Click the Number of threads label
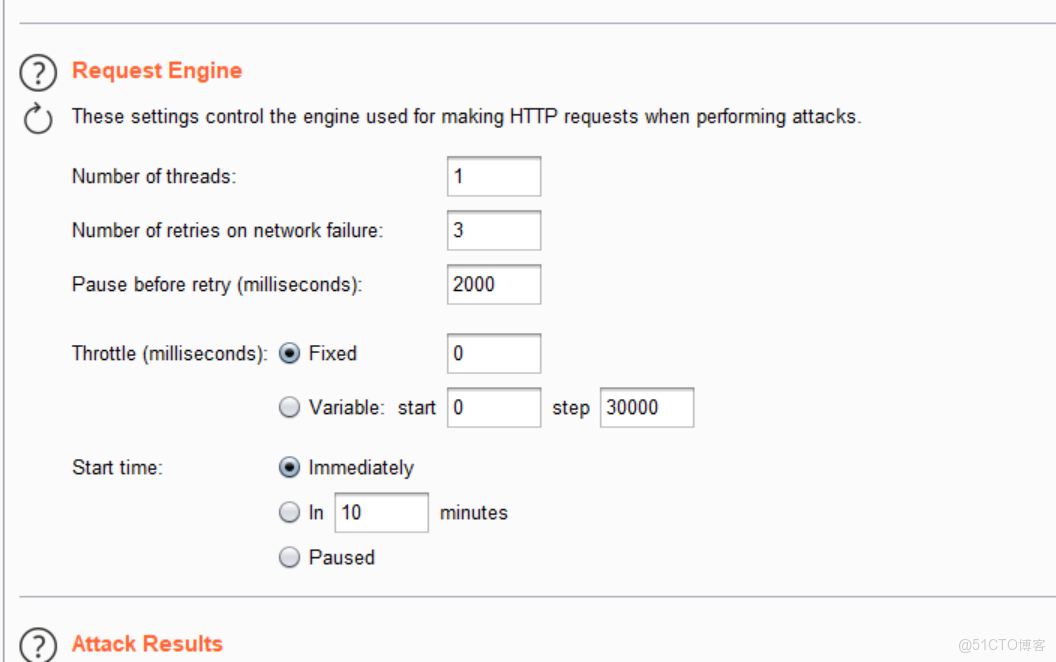 click(154, 177)
